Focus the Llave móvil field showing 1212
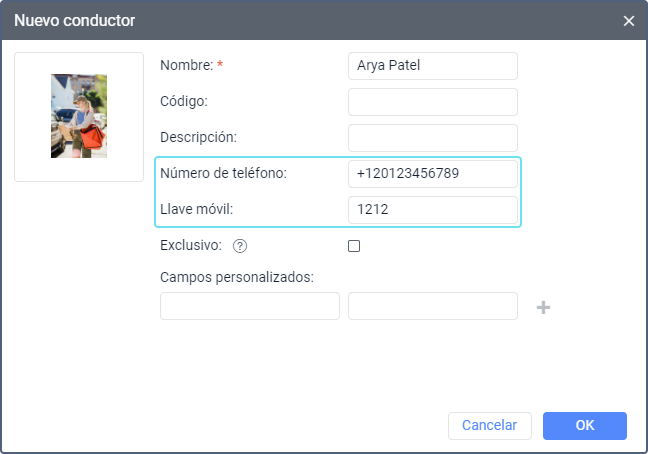The height and width of the screenshot is (454, 648). 432,210
